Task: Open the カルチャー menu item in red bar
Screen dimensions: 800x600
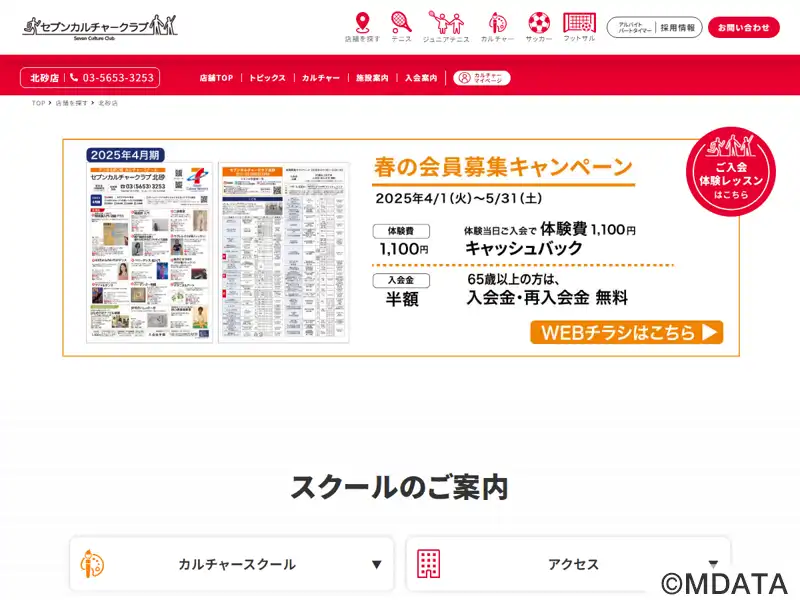Action: 320,78
